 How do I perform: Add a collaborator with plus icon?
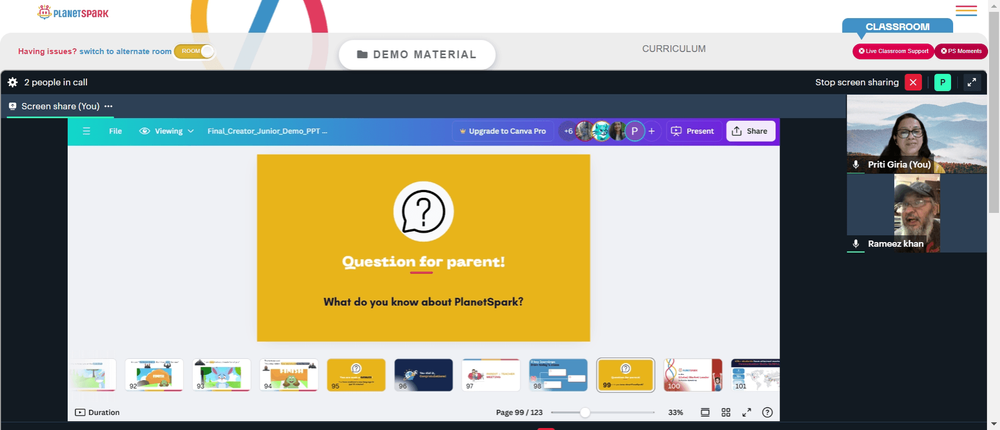[x=651, y=131]
